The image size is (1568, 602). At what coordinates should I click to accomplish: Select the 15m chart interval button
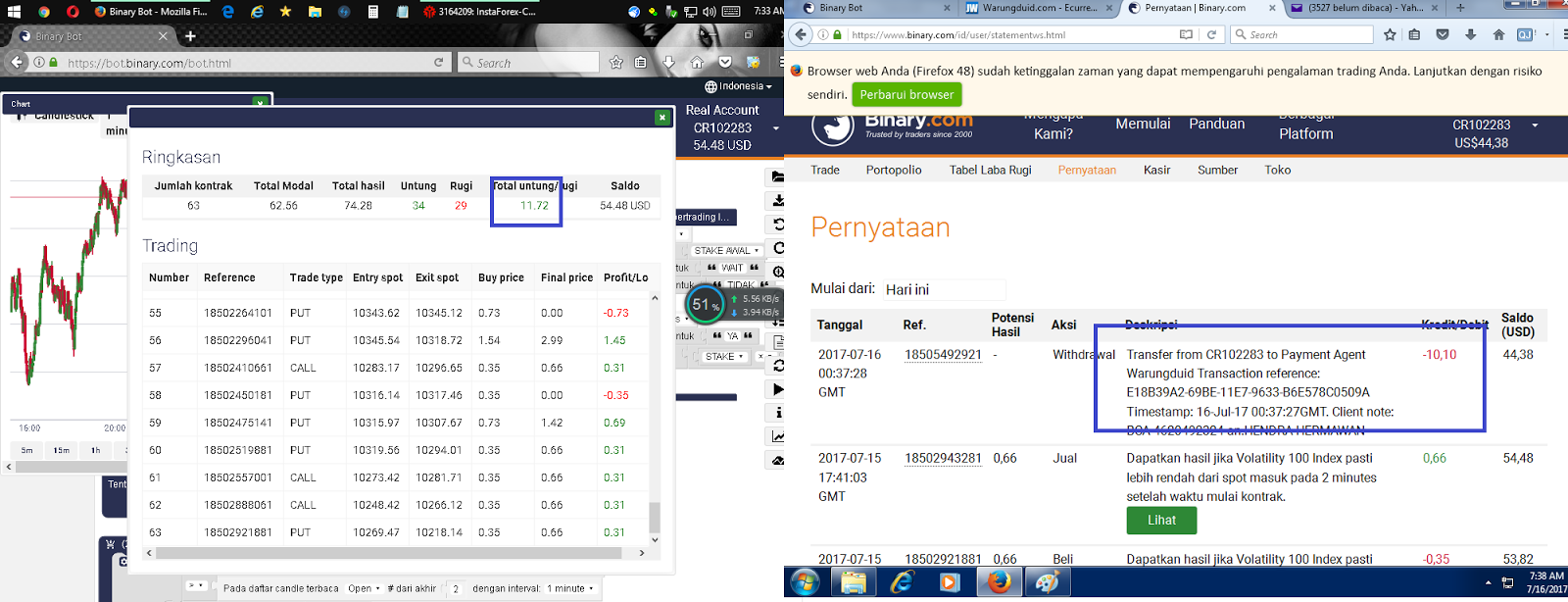(x=61, y=450)
